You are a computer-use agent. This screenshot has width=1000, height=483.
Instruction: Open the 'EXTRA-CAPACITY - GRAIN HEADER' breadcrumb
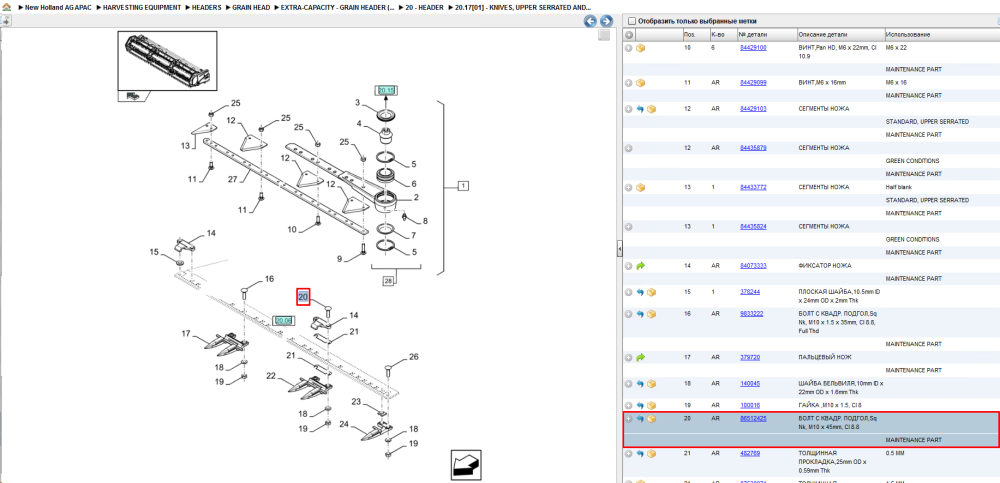click(337, 7)
